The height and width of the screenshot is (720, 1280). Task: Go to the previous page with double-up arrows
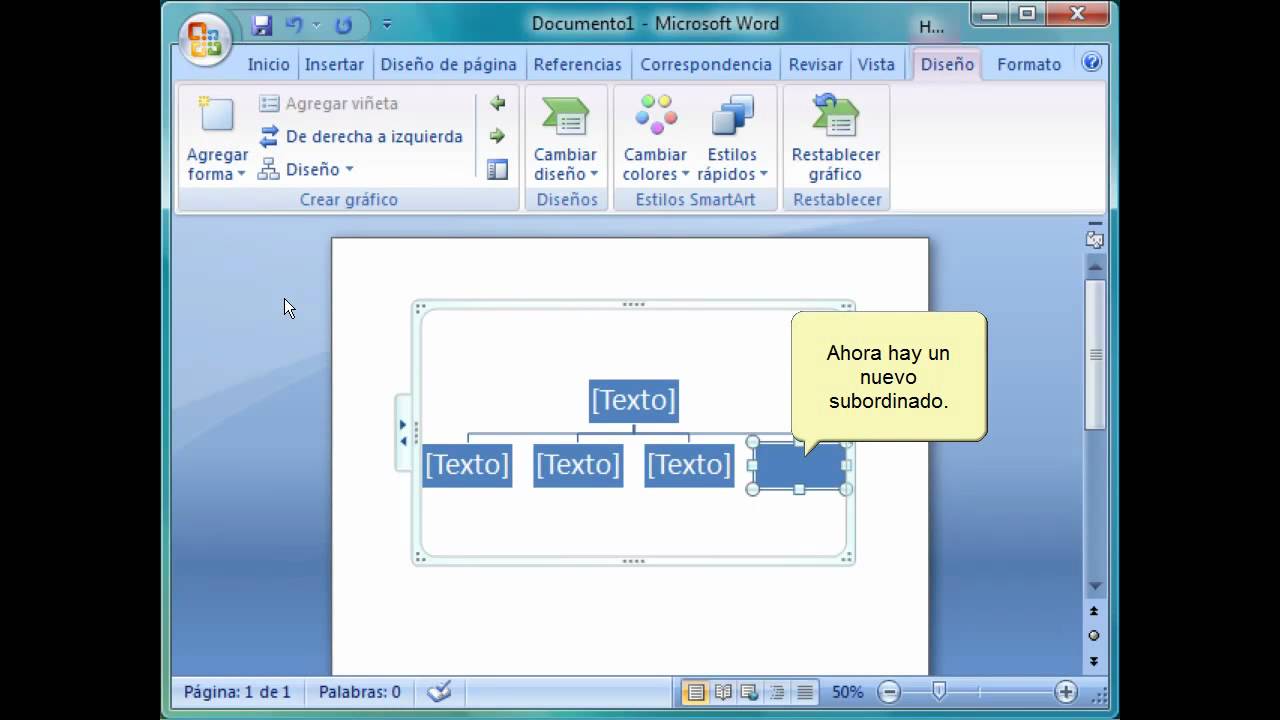click(1094, 611)
